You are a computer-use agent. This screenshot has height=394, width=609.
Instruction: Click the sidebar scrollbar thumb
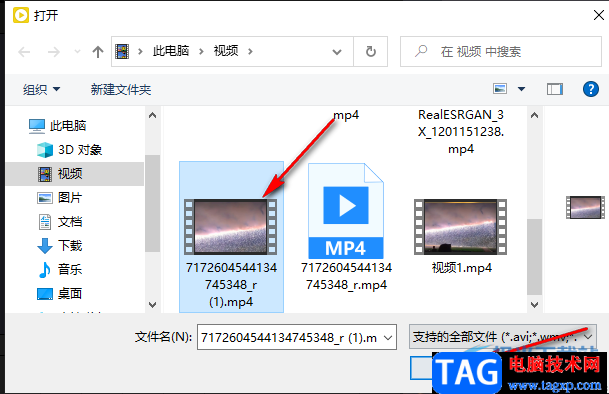(152, 203)
